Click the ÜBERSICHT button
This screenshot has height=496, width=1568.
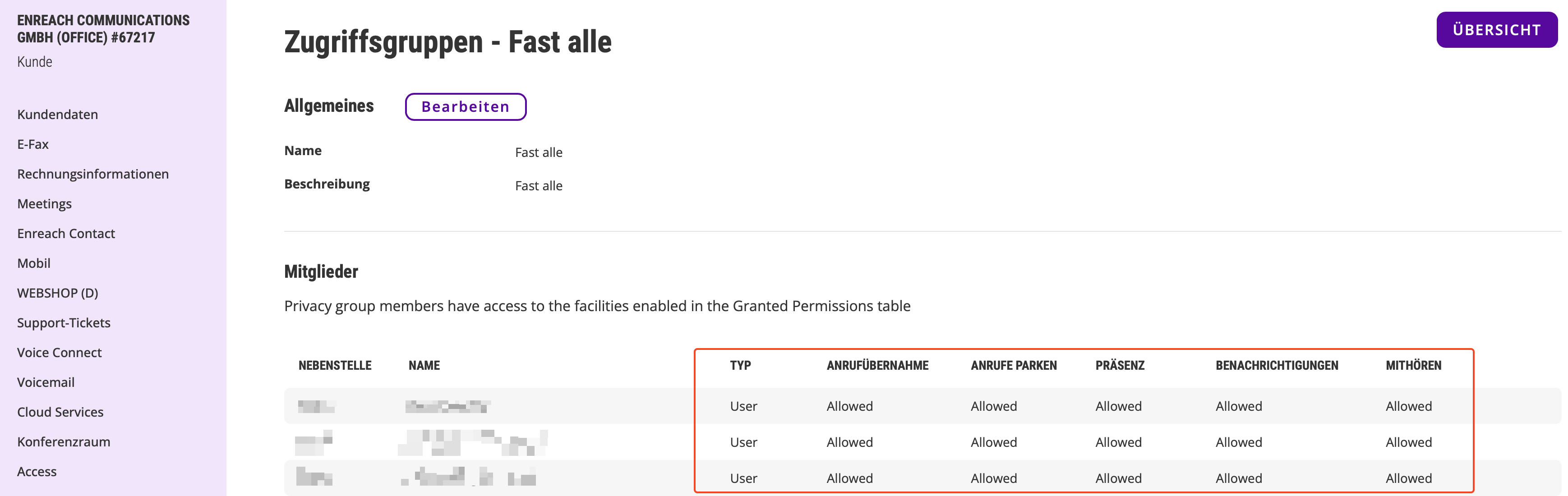1495,30
